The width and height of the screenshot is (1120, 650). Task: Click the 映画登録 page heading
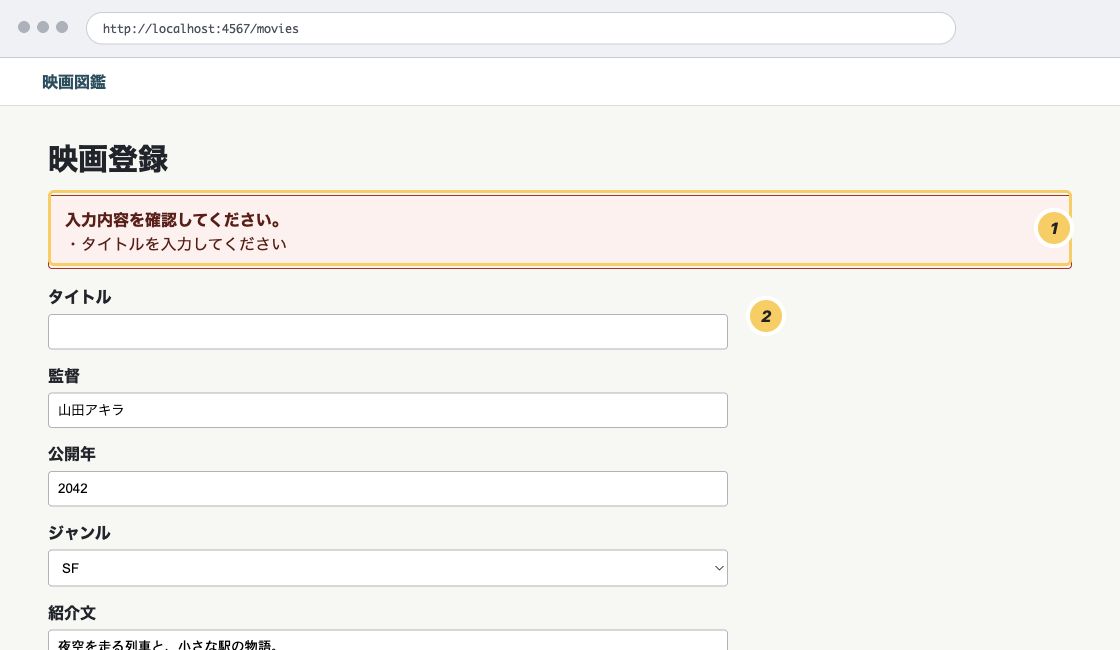[x=108, y=159]
